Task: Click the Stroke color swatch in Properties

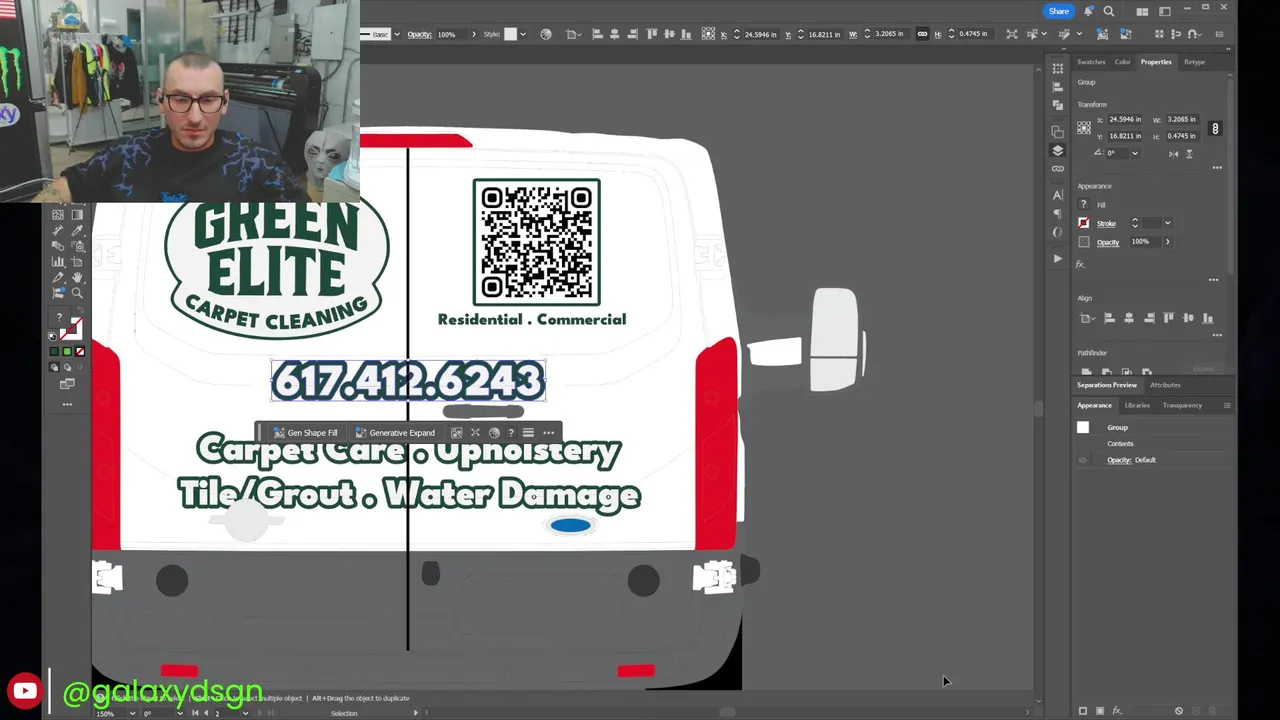Action: pos(1083,223)
